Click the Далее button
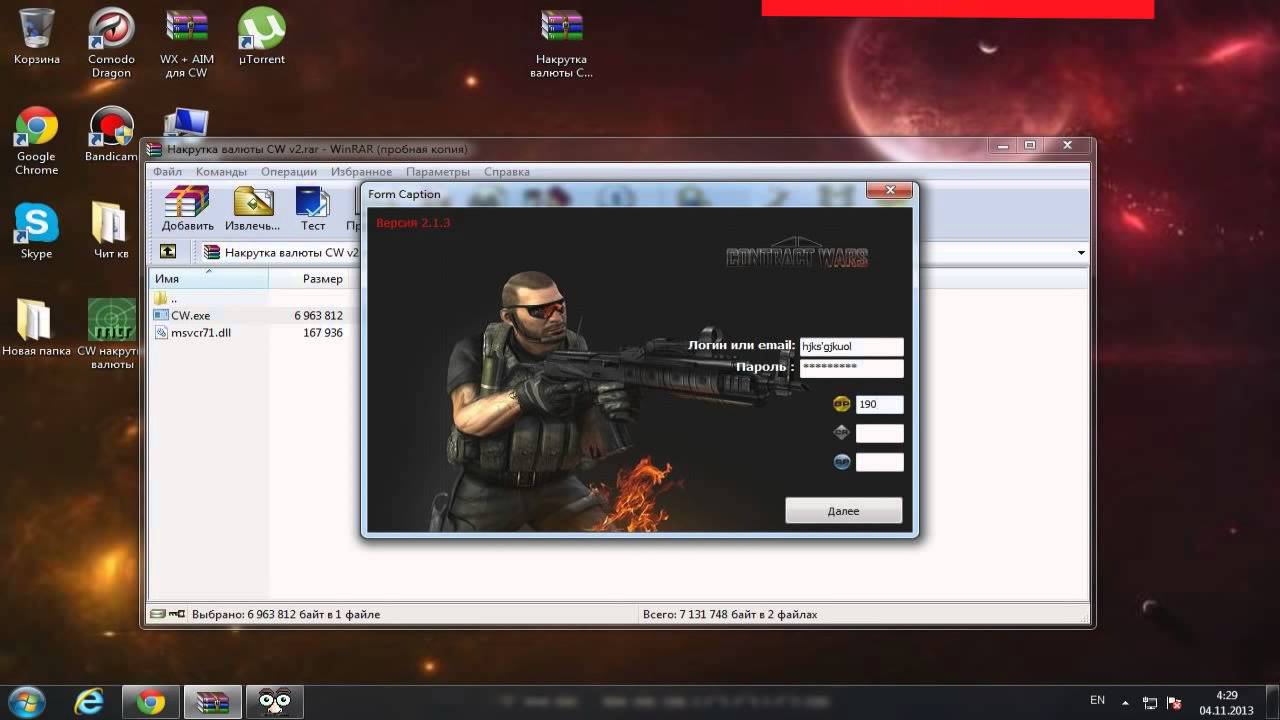1280x720 pixels. (843, 510)
